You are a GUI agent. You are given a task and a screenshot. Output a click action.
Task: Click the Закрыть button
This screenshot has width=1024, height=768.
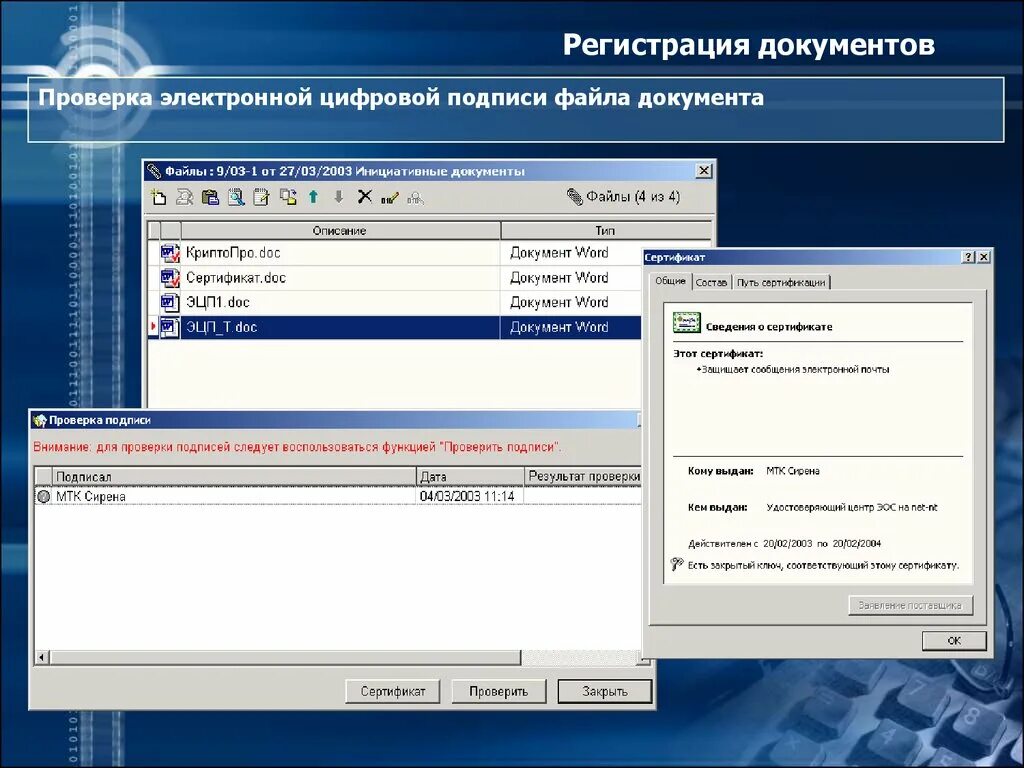(x=605, y=691)
